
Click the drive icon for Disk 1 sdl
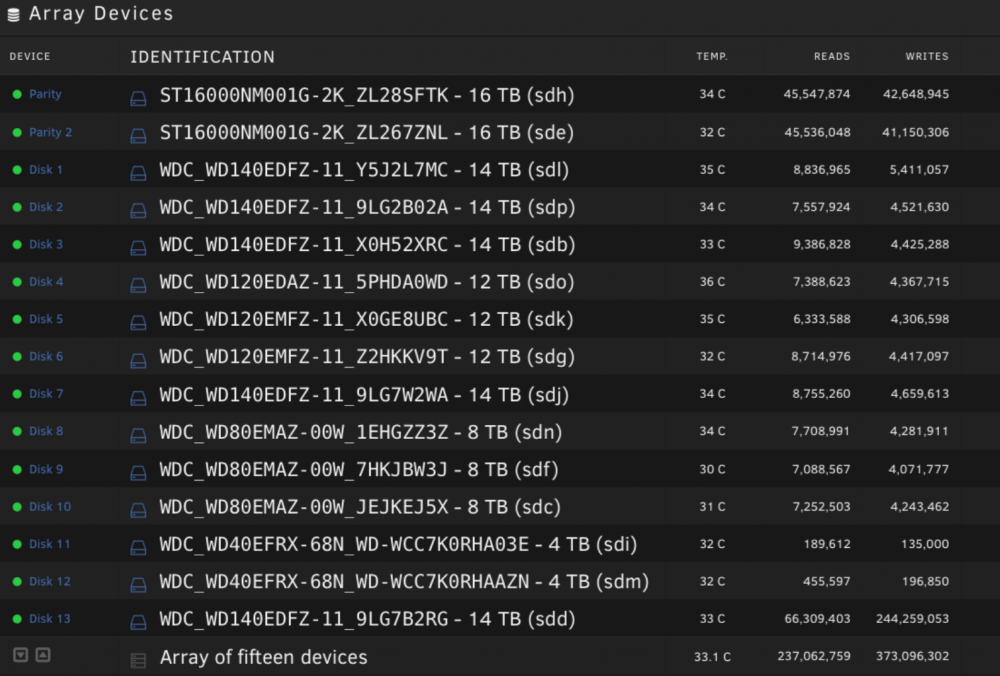(x=138, y=173)
